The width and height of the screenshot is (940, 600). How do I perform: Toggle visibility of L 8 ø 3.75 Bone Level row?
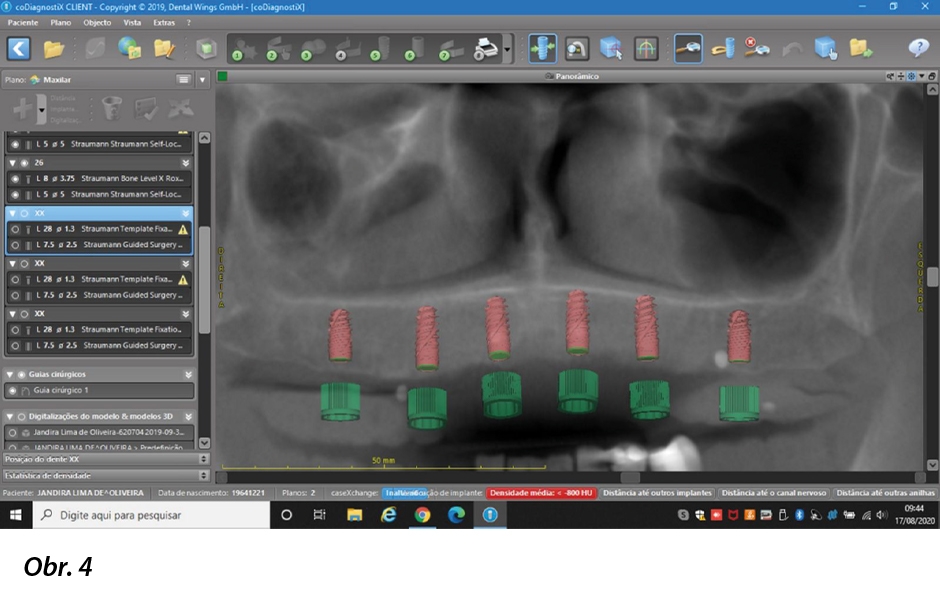[x=15, y=179]
